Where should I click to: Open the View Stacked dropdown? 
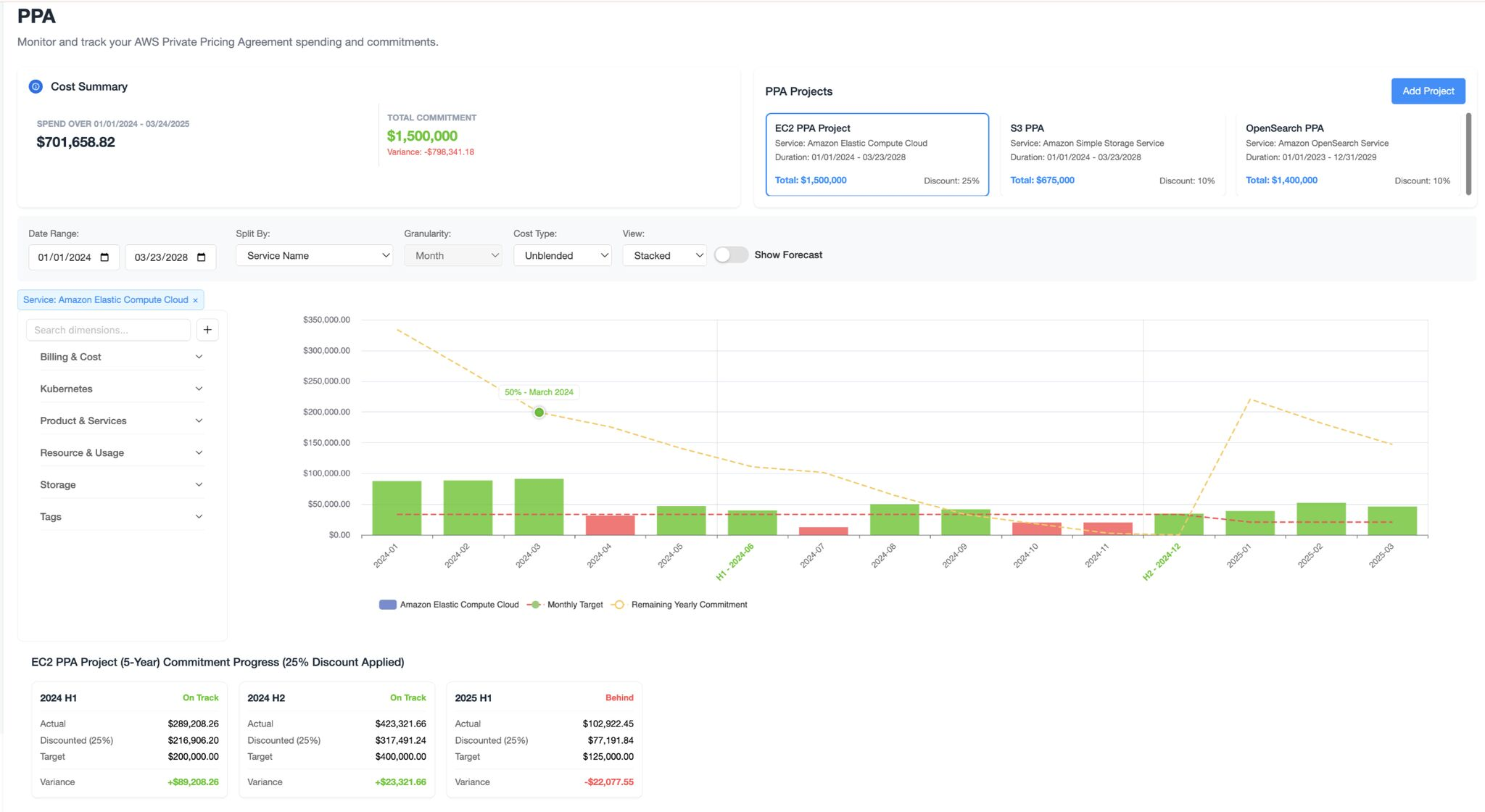point(664,255)
